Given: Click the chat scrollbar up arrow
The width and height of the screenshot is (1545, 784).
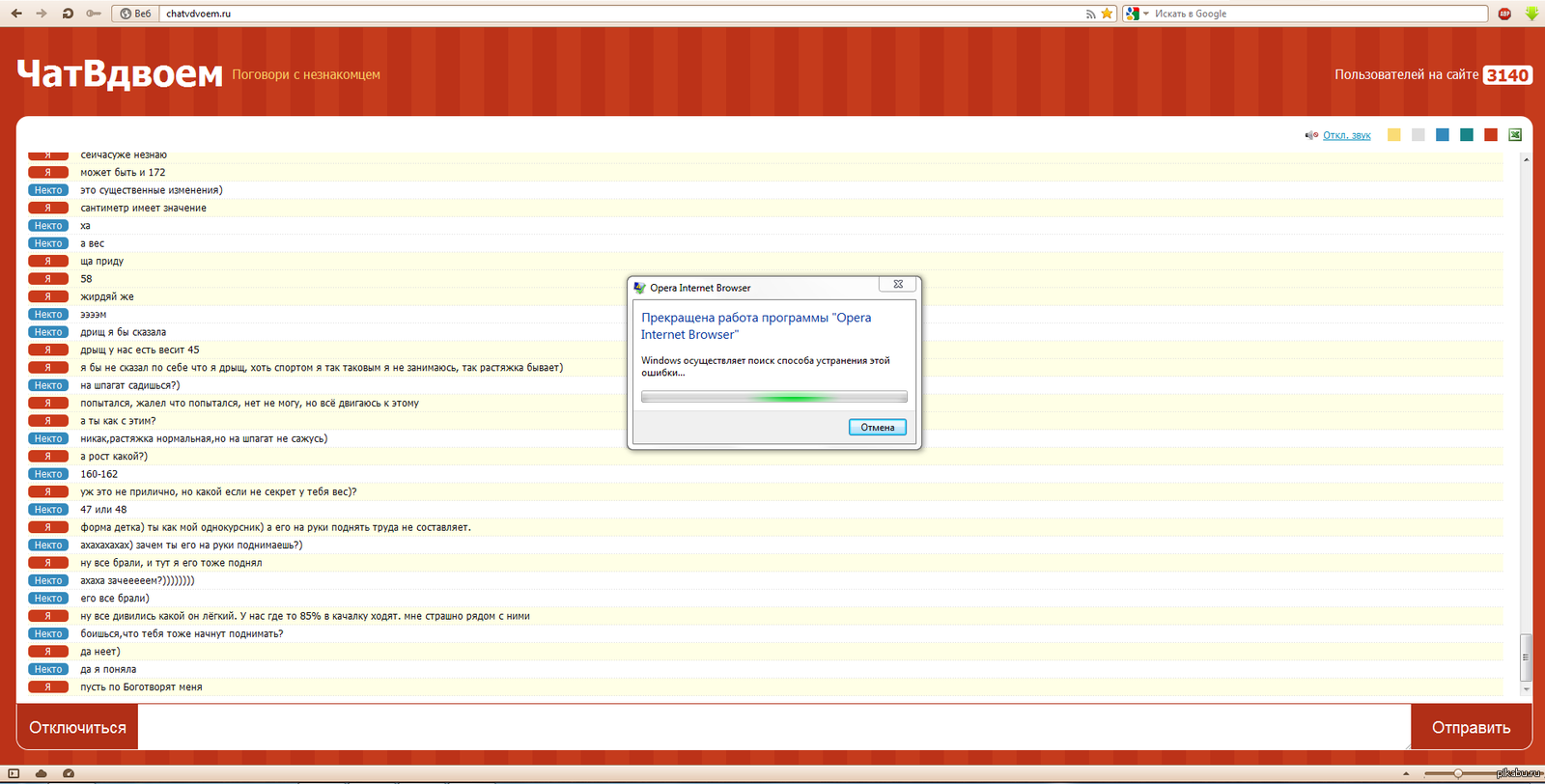Looking at the screenshot, I should (1527, 159).
